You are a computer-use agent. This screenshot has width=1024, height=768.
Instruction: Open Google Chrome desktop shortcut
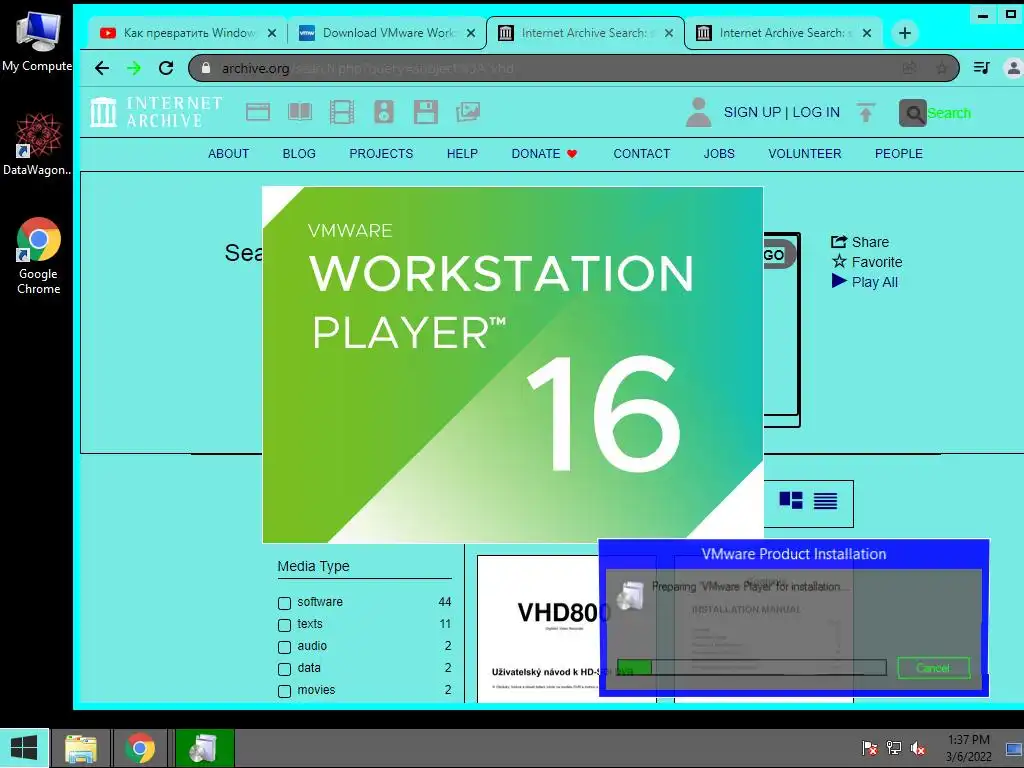tap(38, 256)
